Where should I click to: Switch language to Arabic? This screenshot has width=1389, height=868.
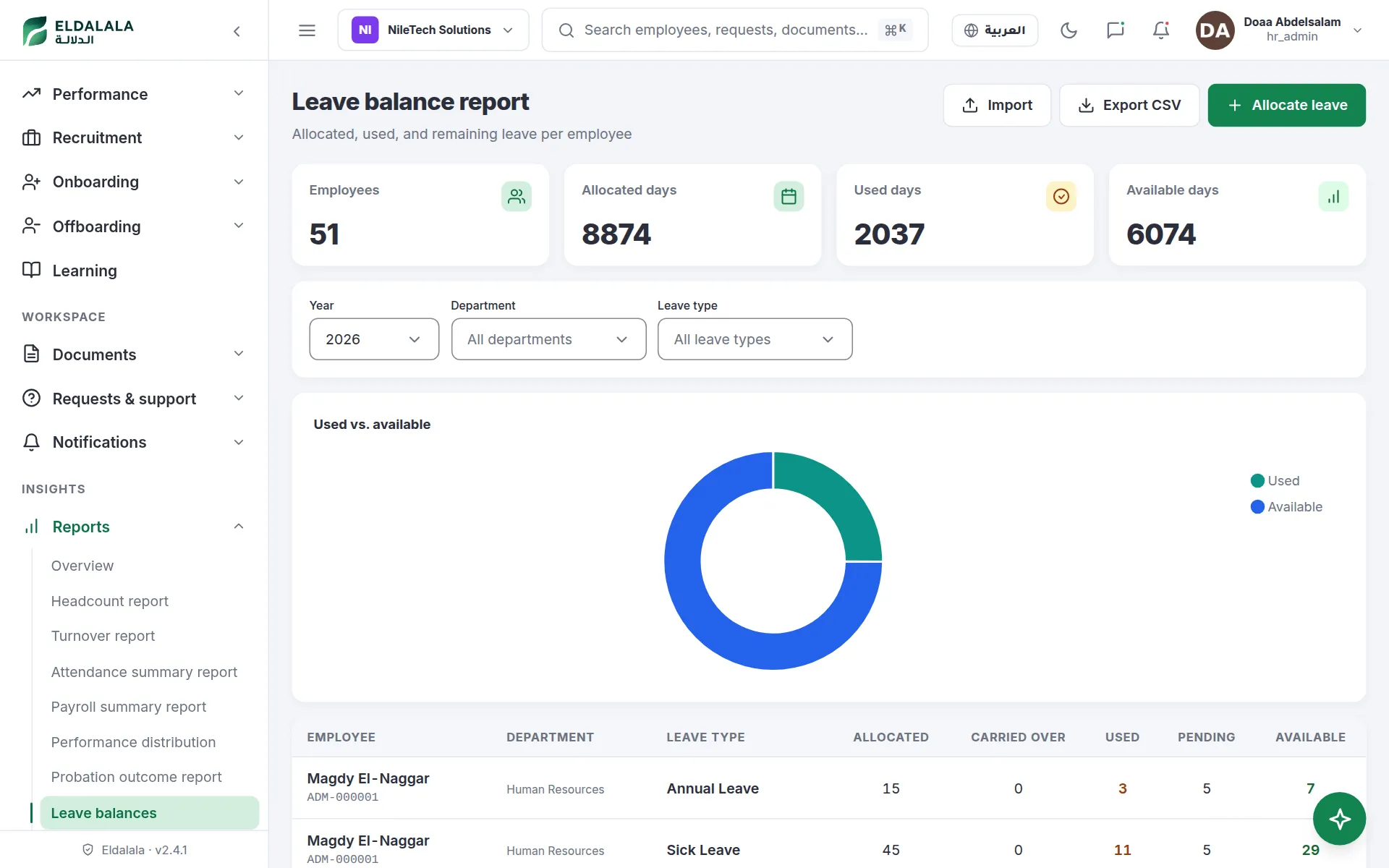pos(995,30)
